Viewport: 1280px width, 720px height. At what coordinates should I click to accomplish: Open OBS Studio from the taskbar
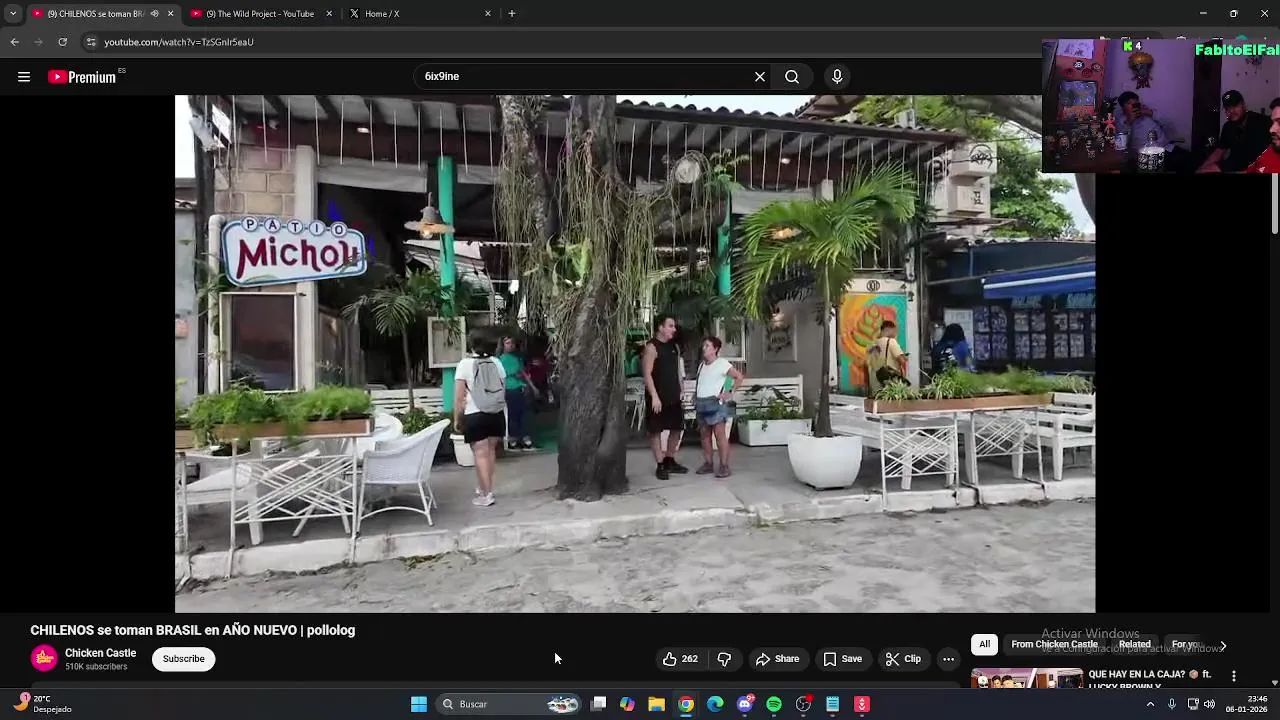coord(803,704)
